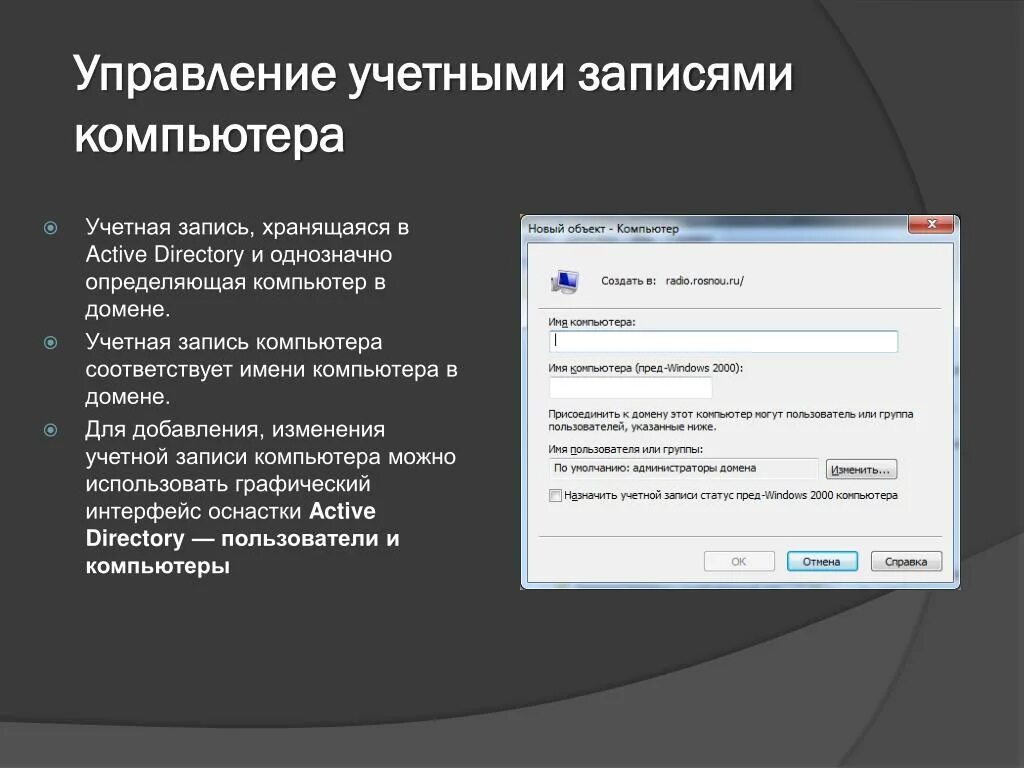1024x768 pixels.
Task: Click 'Имя пользователя или группы:' label
Action: (626, 449)
